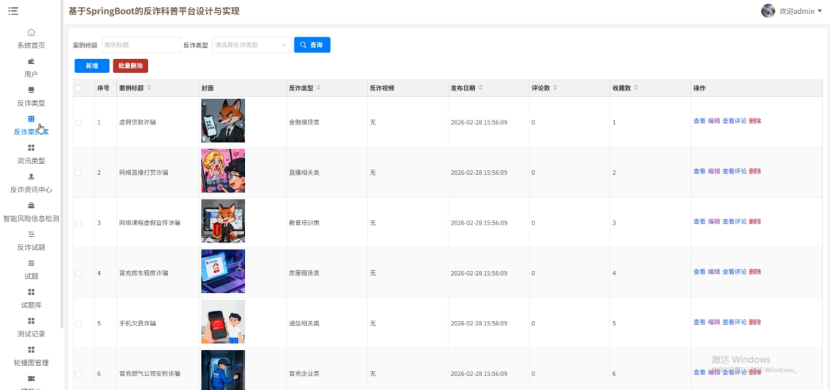Check the box for row 网络课程虚假宣传诈骗
This screenshot has width=830, height=390.
[x=78, y=223]
